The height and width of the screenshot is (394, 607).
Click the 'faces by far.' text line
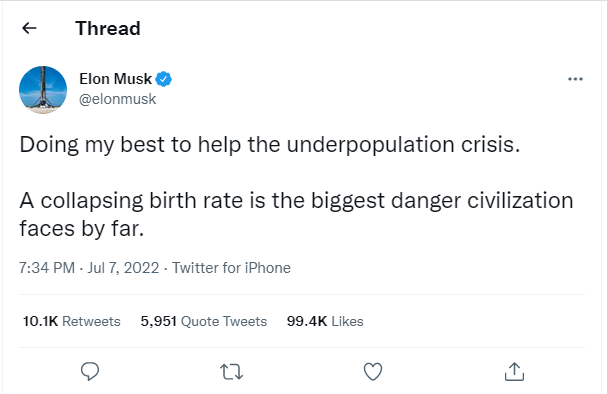82,228
